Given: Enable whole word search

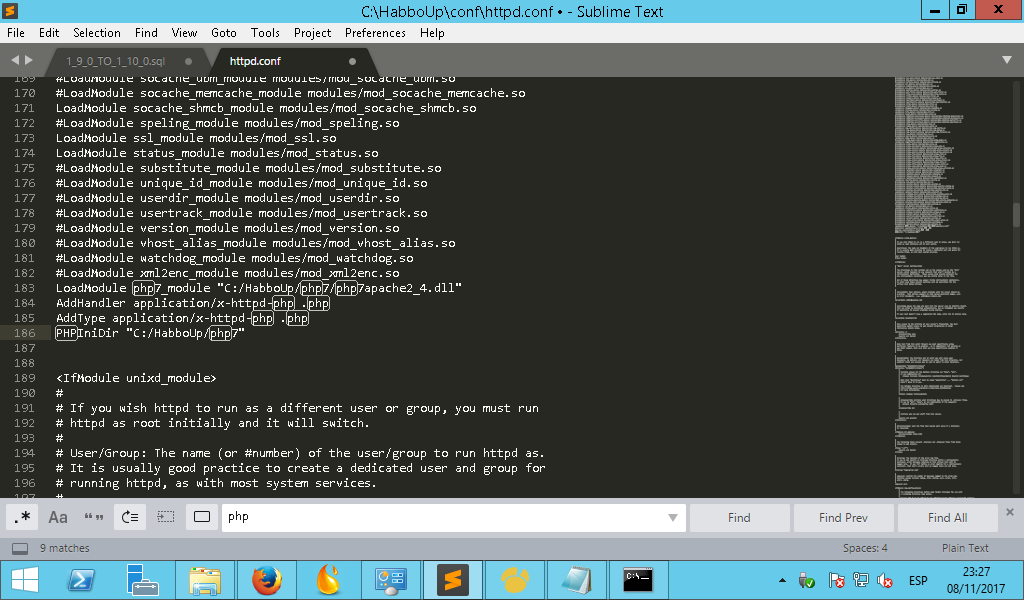Looking at the screenshot, I should [94, 517].
